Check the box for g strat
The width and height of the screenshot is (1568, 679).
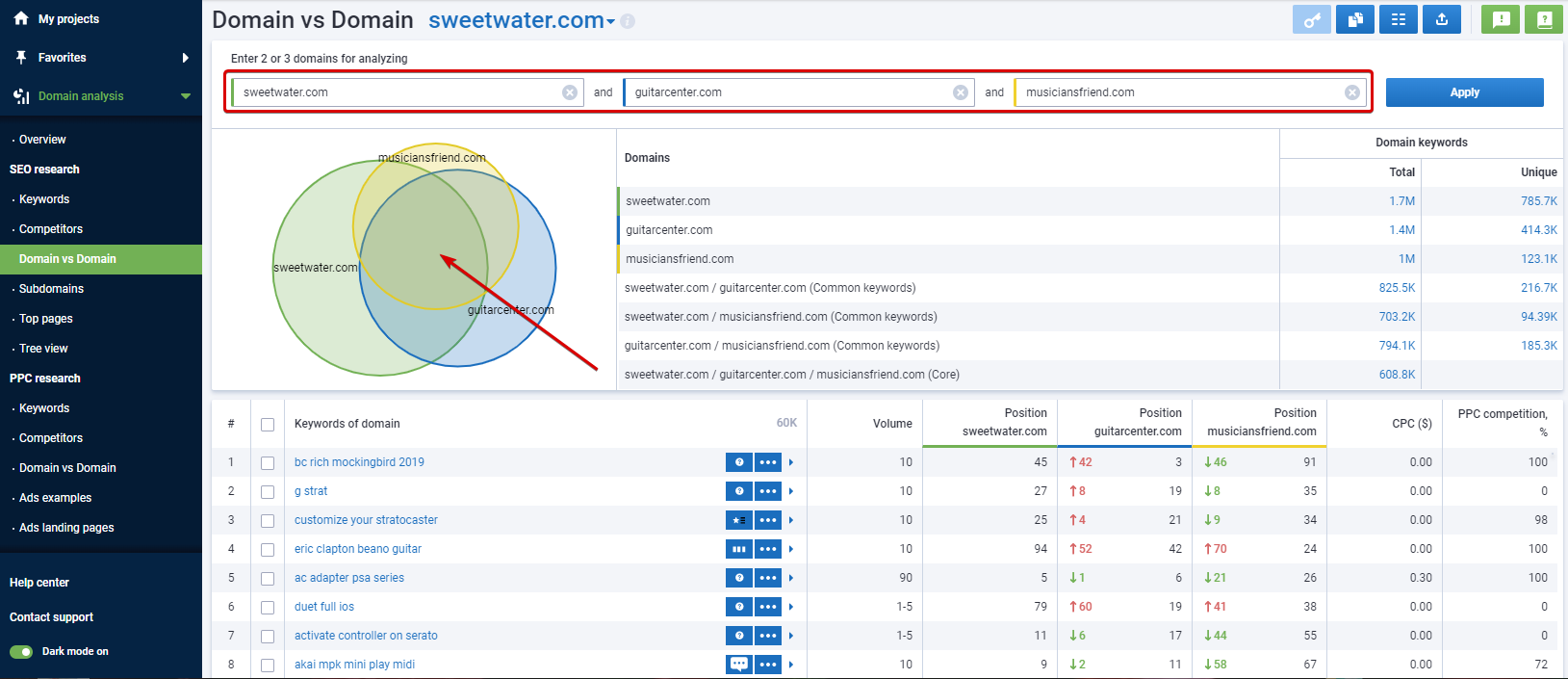[268, 492]
